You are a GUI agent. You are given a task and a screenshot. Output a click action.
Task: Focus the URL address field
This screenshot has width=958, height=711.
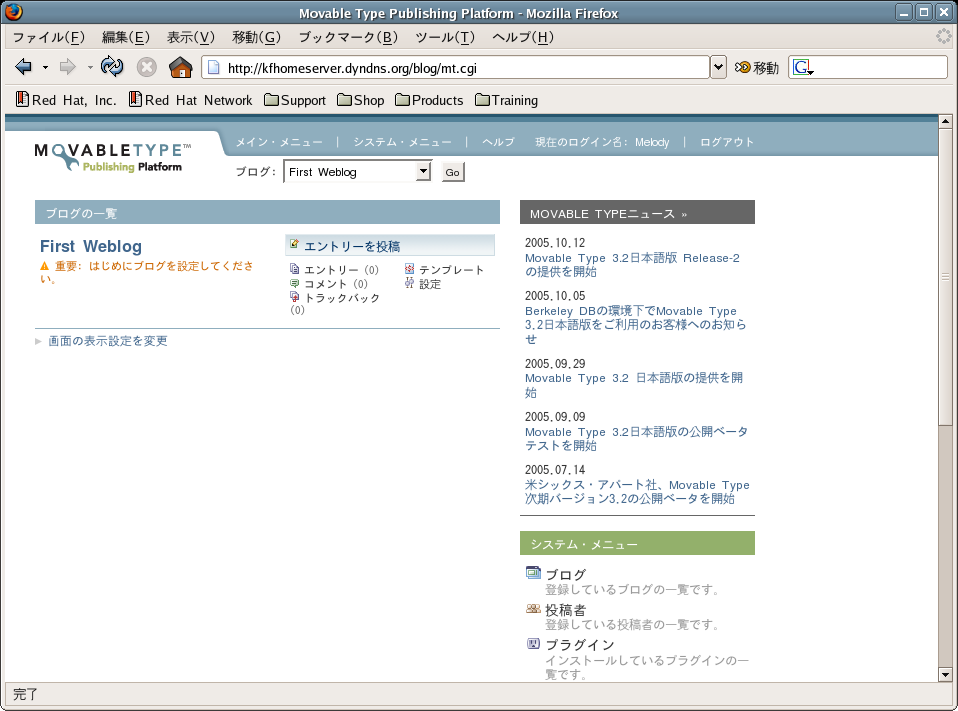[455, 67]
